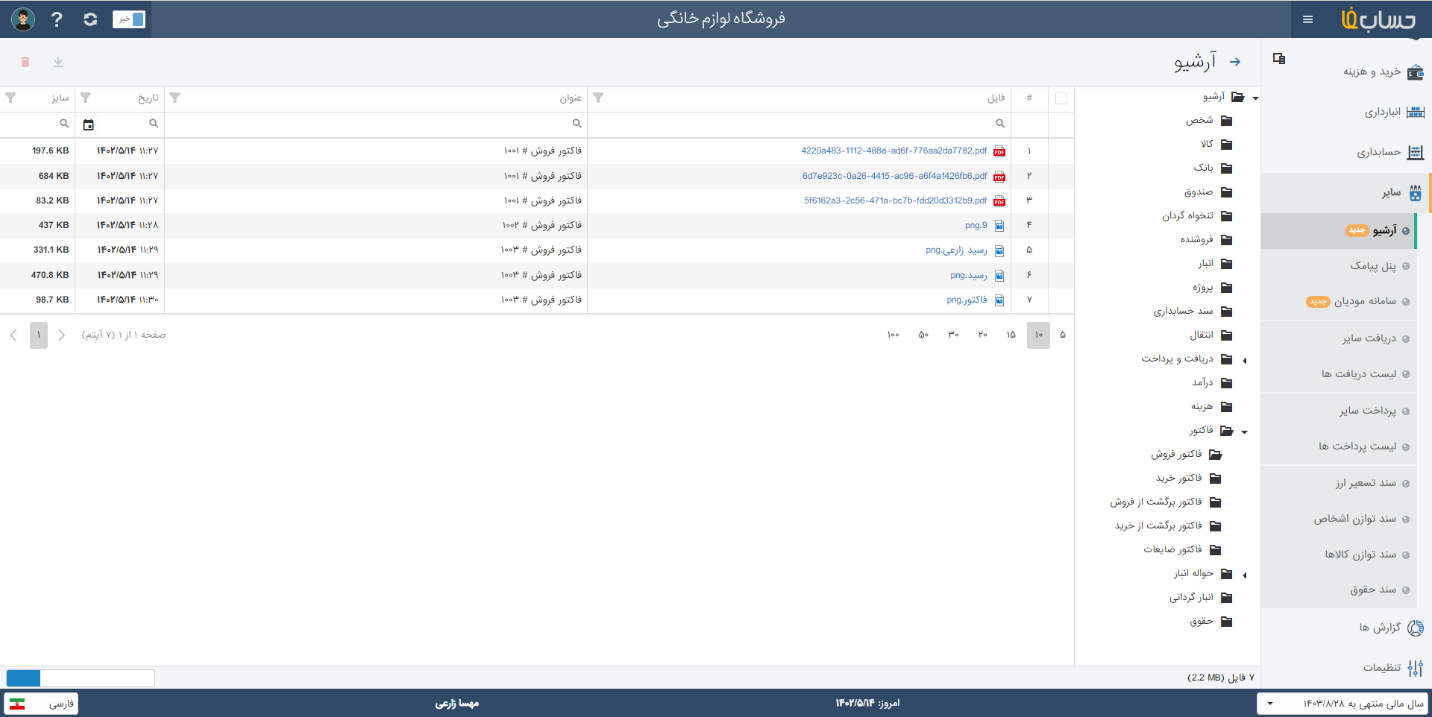Image resolution: width=1432 pixels, height=717 pixels.
Task: Click the download arrow icon
Action: (58, 62)
